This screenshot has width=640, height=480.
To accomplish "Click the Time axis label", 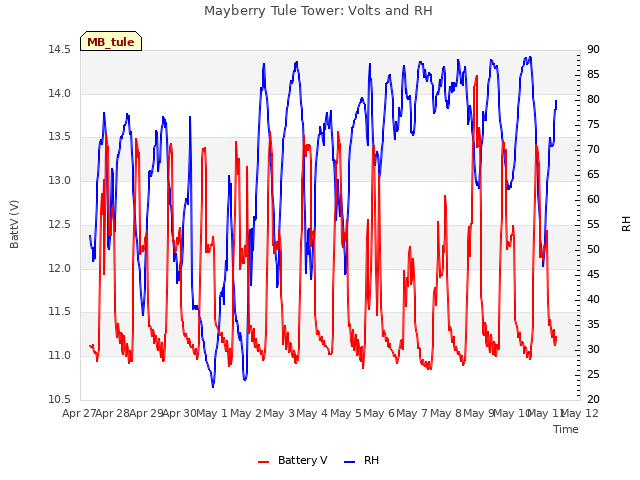I will pyautogui.click(x=566, y=429).
